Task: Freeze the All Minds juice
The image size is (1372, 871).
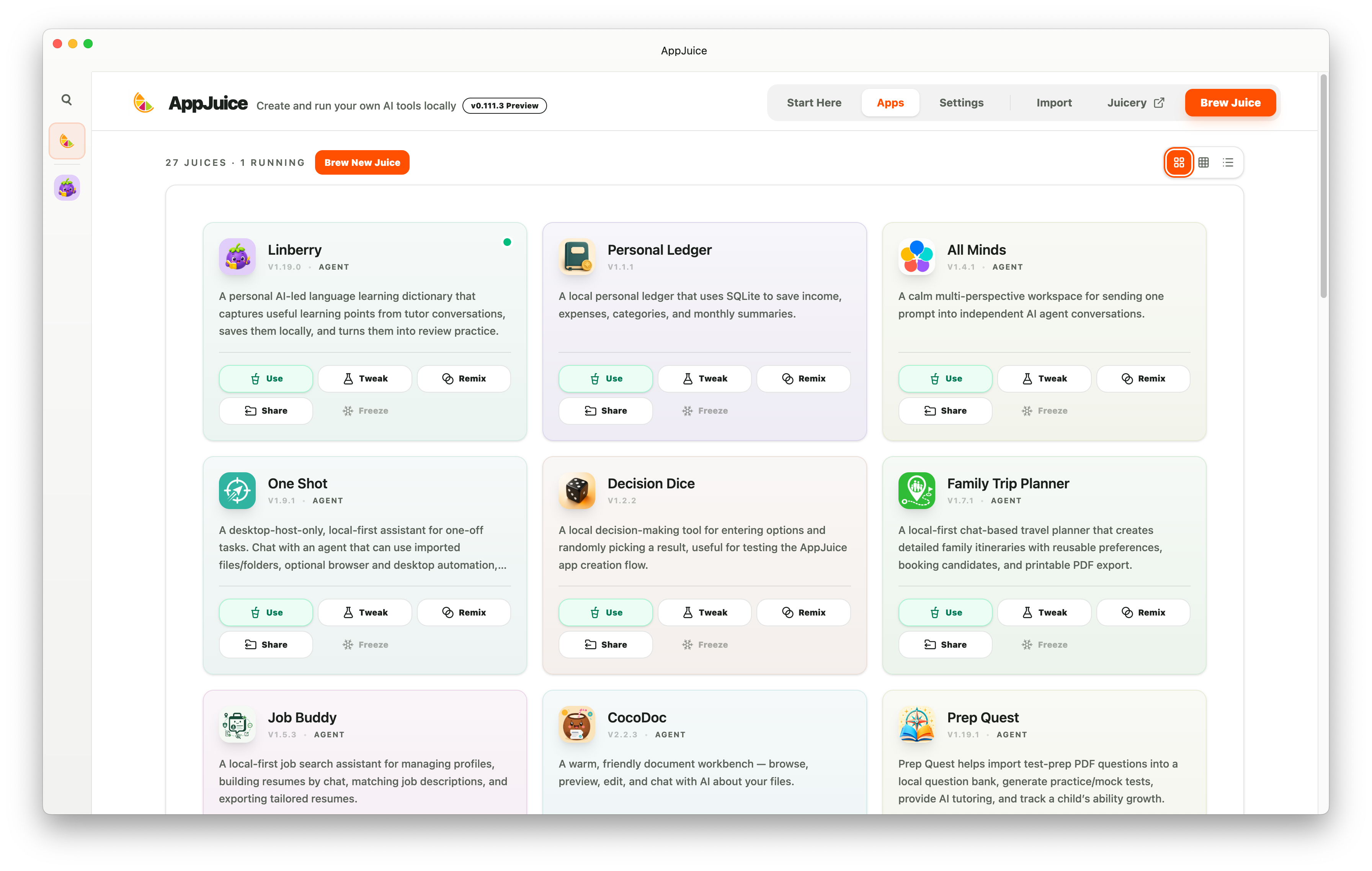Action: point(1044,411)
